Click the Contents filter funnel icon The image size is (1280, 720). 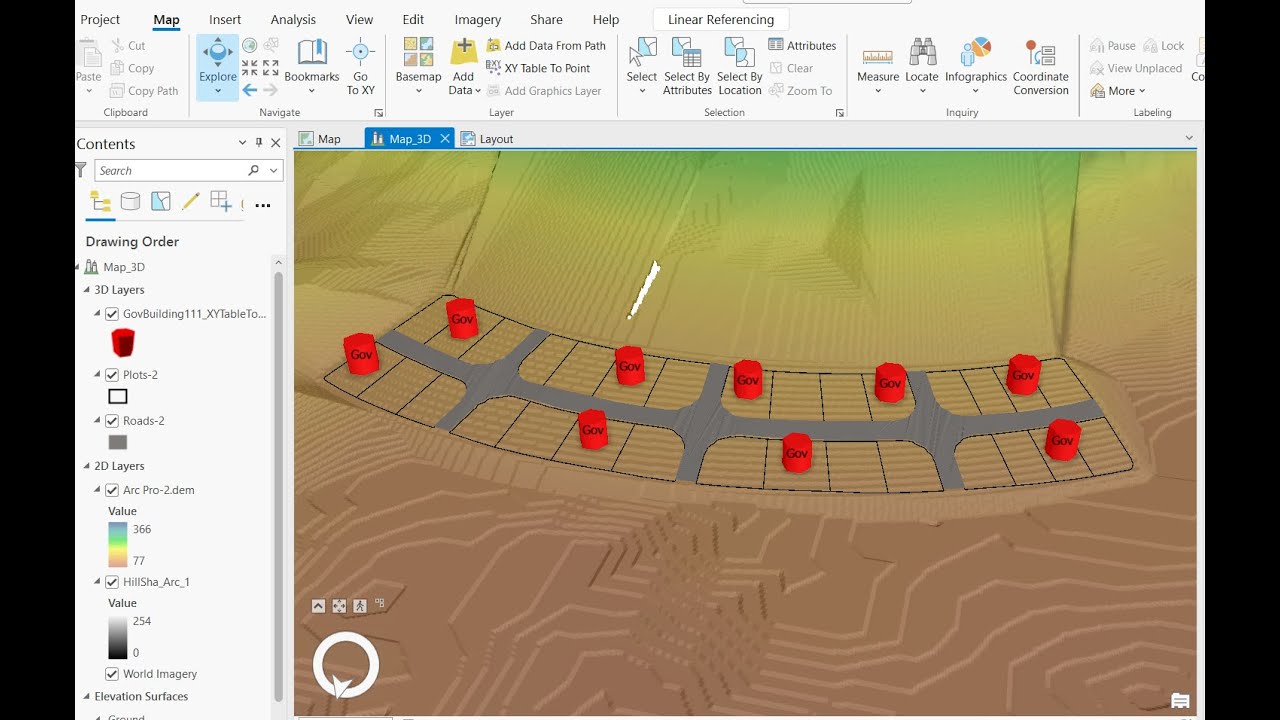(x=81, y=171)
